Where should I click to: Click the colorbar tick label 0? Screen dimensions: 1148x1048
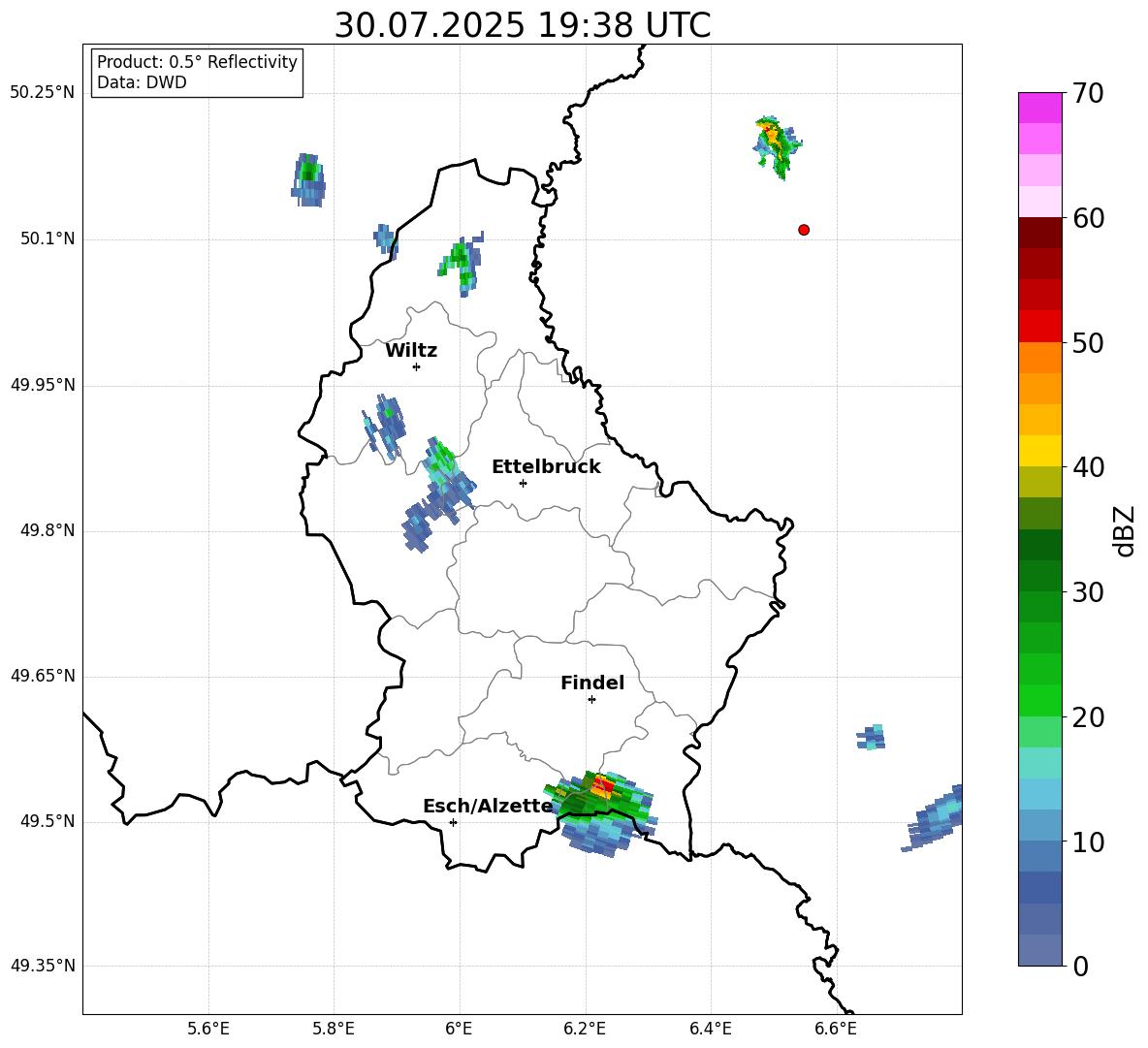click(x=1080, y=966)
